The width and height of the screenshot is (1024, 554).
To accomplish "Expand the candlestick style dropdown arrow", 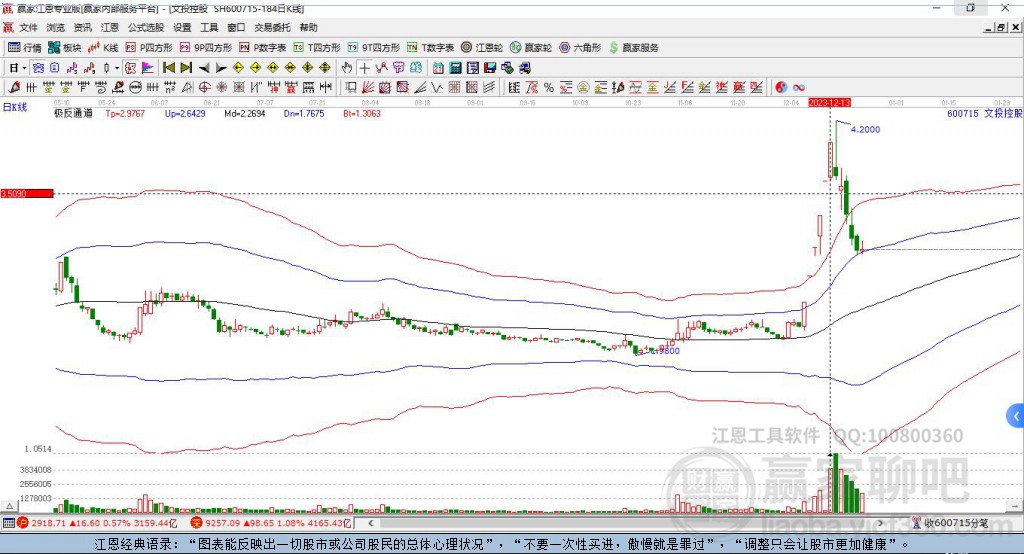I will (117, 68).
